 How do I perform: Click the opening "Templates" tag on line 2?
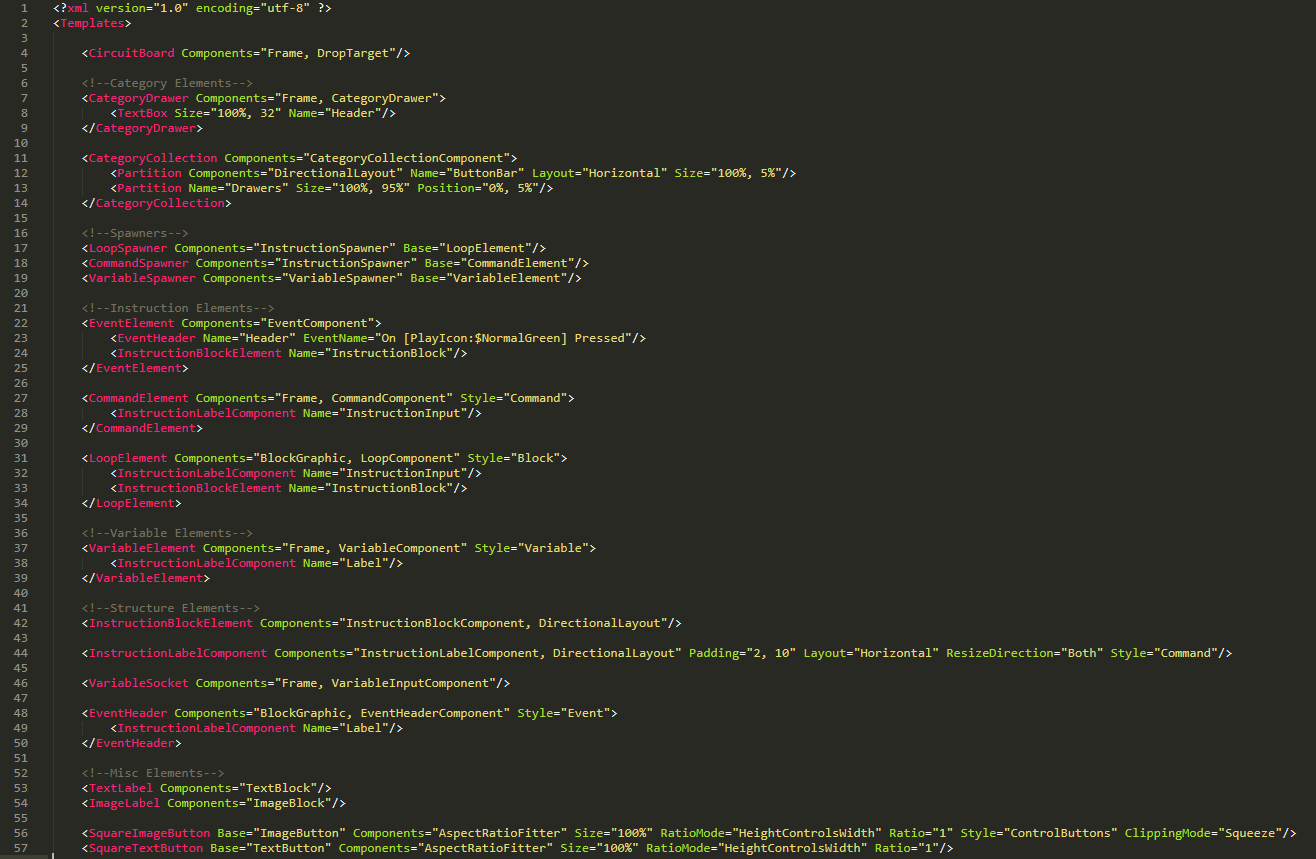(x=92, y=23)
